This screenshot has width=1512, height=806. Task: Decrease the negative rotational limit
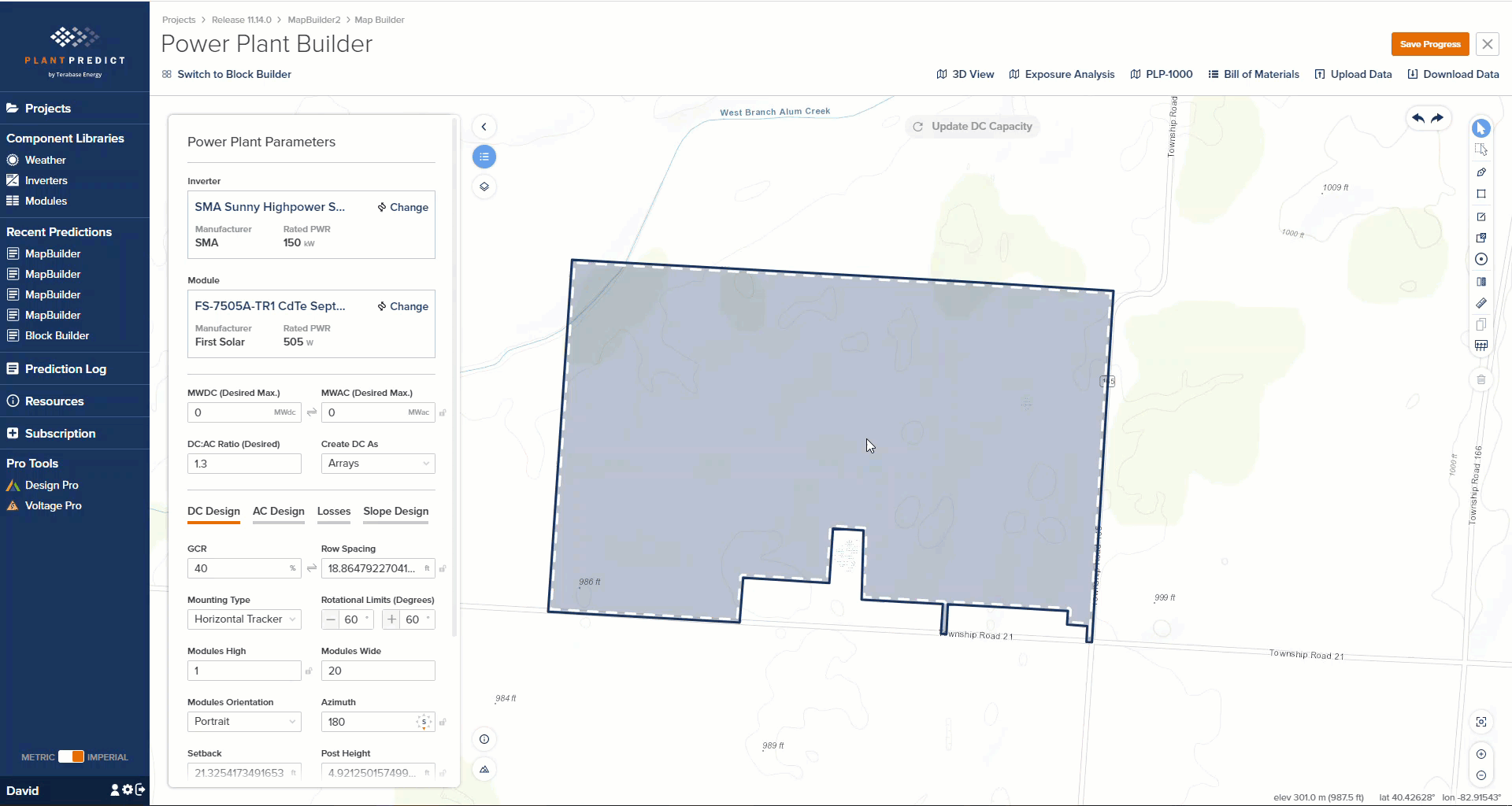[331, 619]
